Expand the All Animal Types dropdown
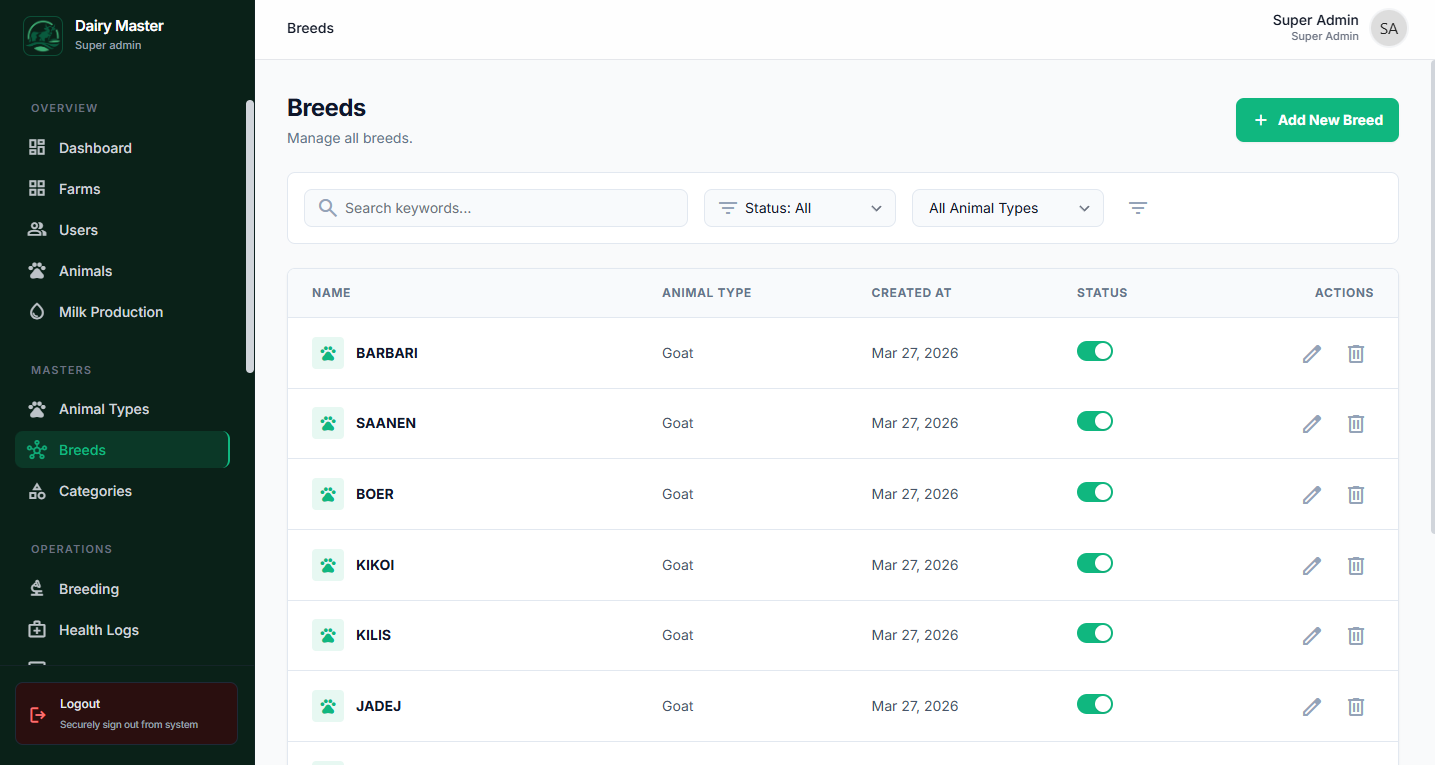Viewport: 1435px width, 765px height. click(1007, 208)
